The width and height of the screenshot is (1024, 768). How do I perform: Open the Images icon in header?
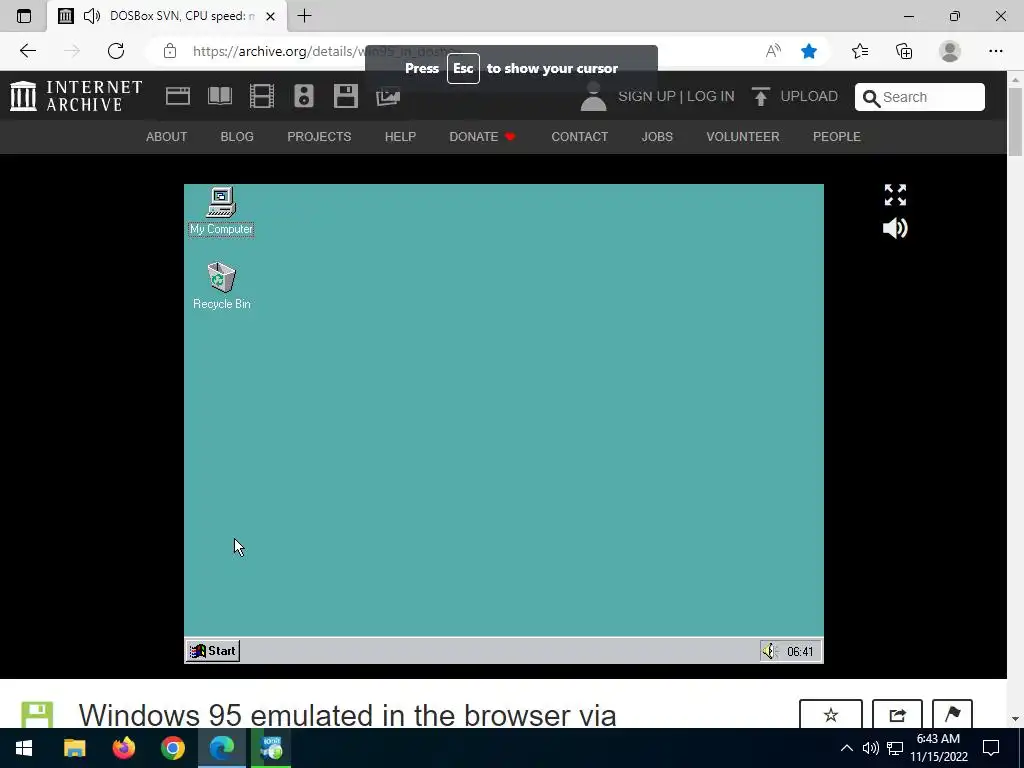(x=388, y=97)
